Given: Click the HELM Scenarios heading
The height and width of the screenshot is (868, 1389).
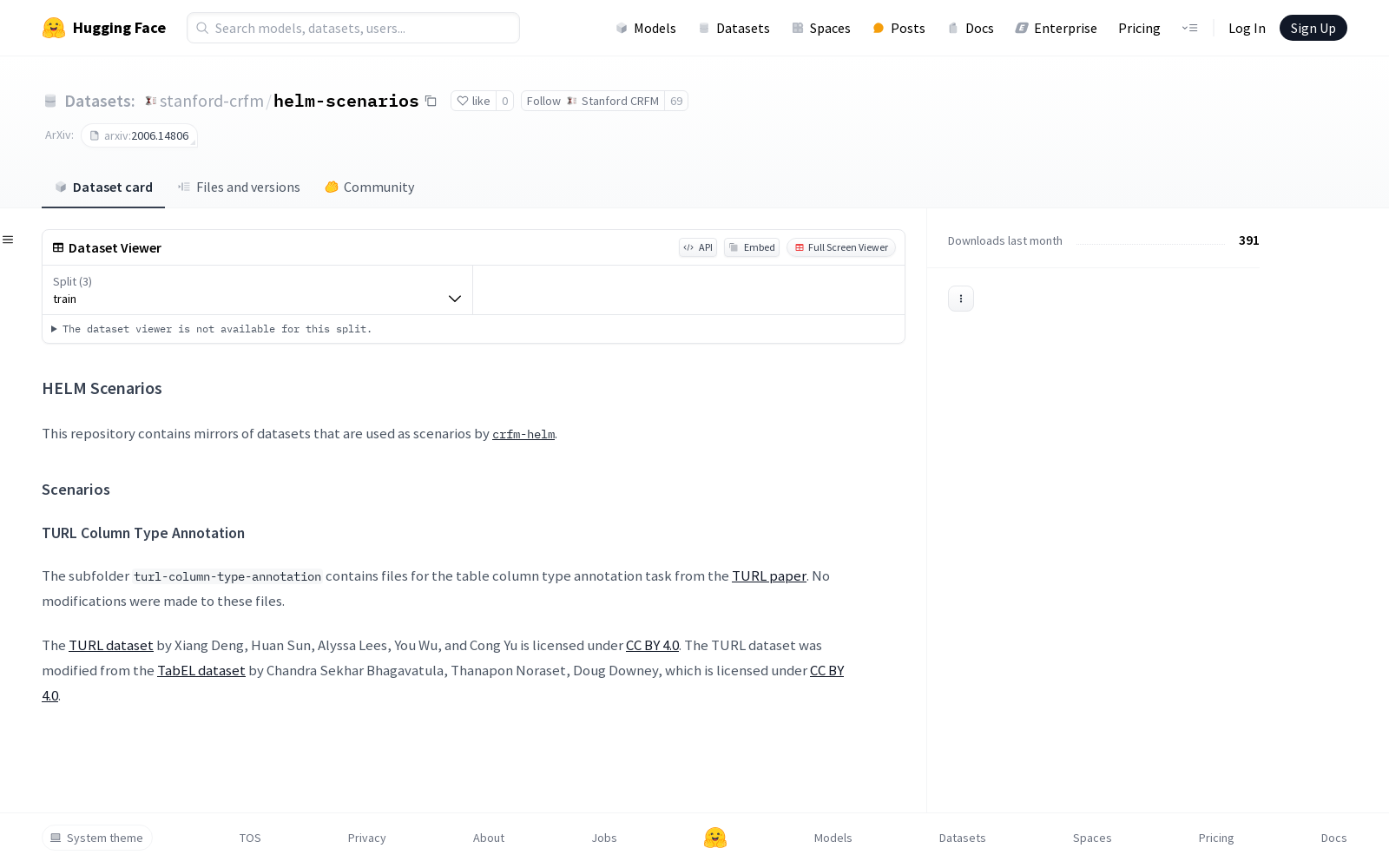Looking at the screenshot, I should 102,388.
